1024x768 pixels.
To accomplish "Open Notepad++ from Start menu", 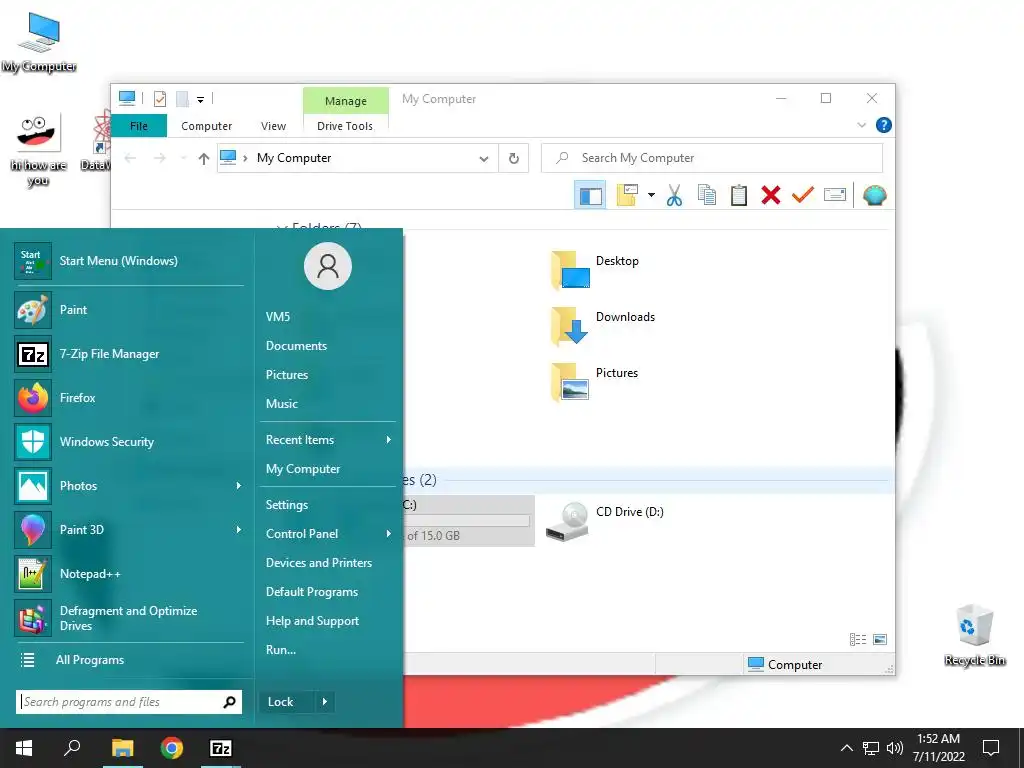I will click(129, 573).
